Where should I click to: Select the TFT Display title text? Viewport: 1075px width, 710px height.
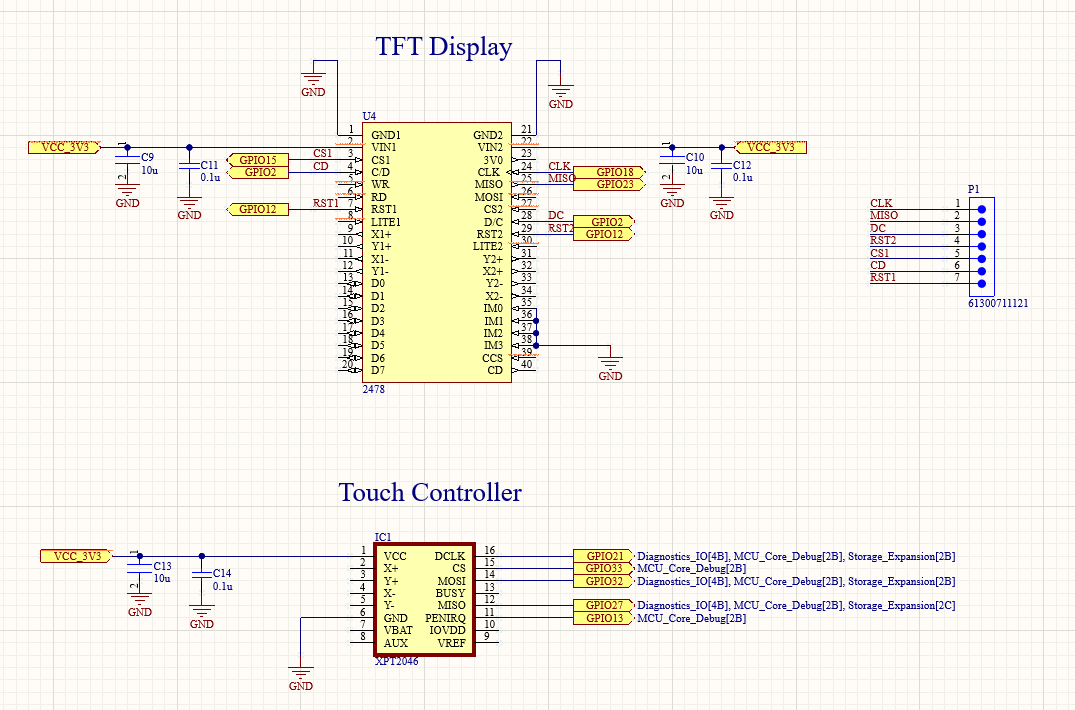click(444, 47)
